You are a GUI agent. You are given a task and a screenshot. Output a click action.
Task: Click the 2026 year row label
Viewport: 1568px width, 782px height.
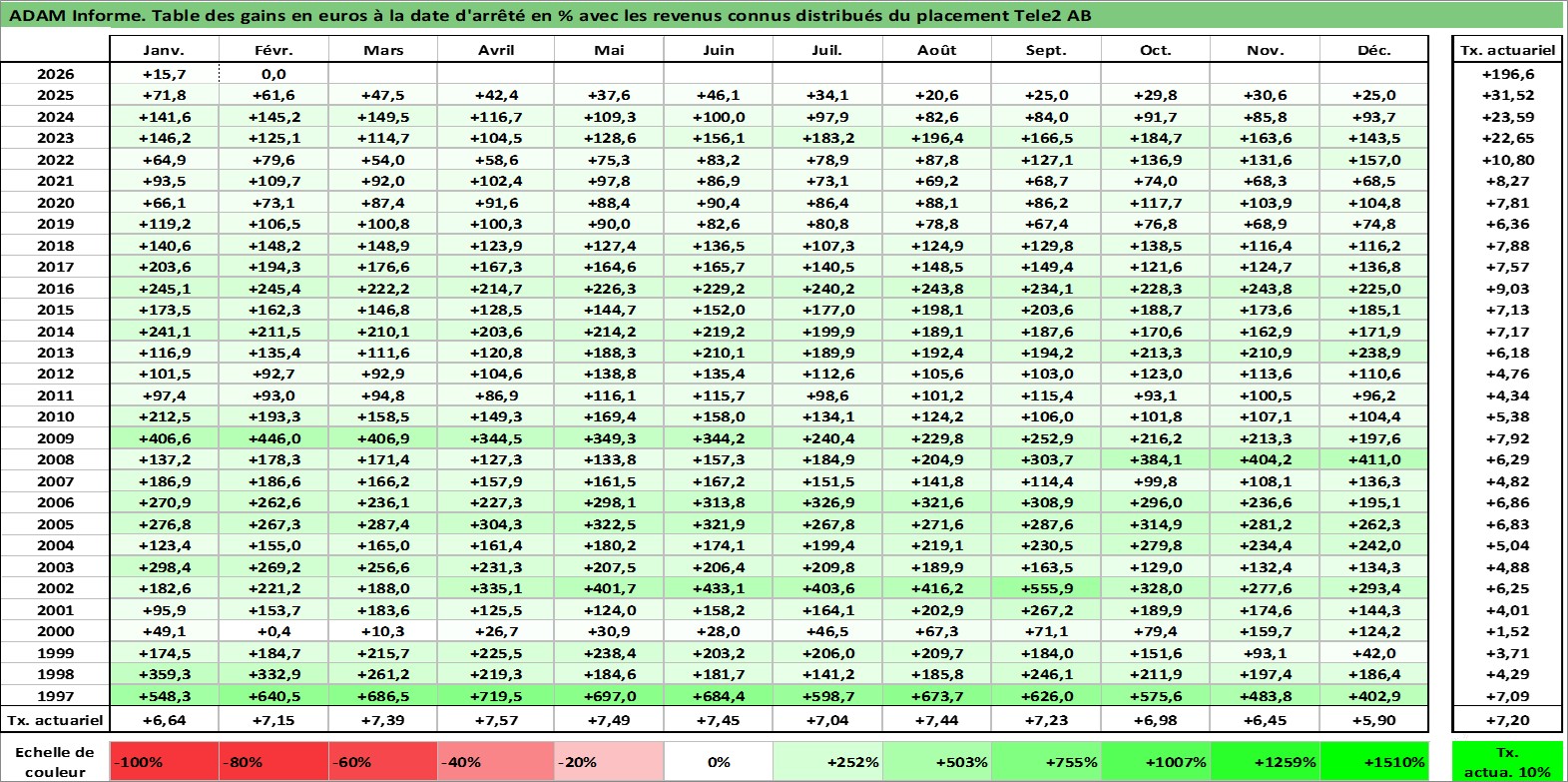click(x=55, y=74)
